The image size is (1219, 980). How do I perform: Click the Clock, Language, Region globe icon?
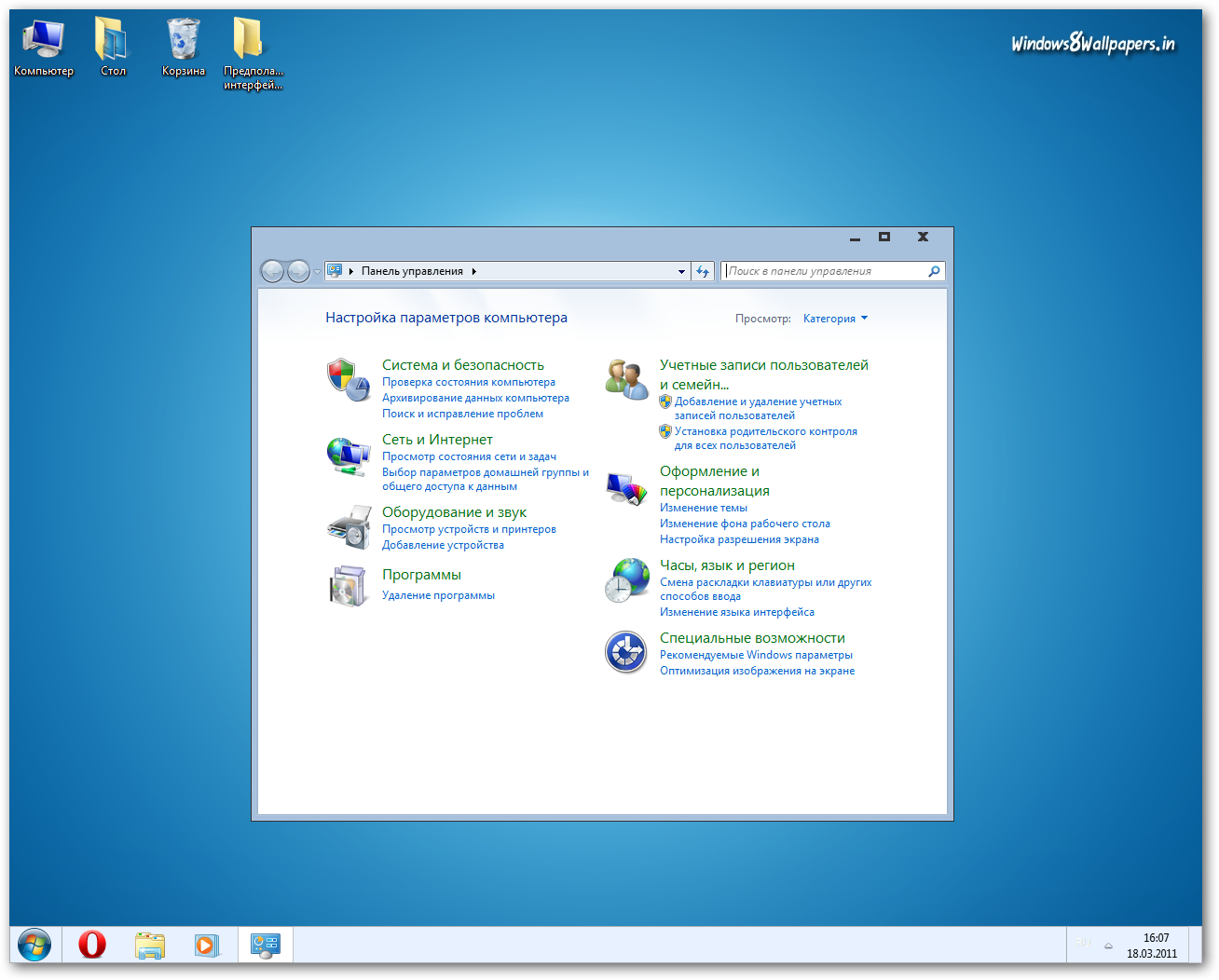(626, 579)
